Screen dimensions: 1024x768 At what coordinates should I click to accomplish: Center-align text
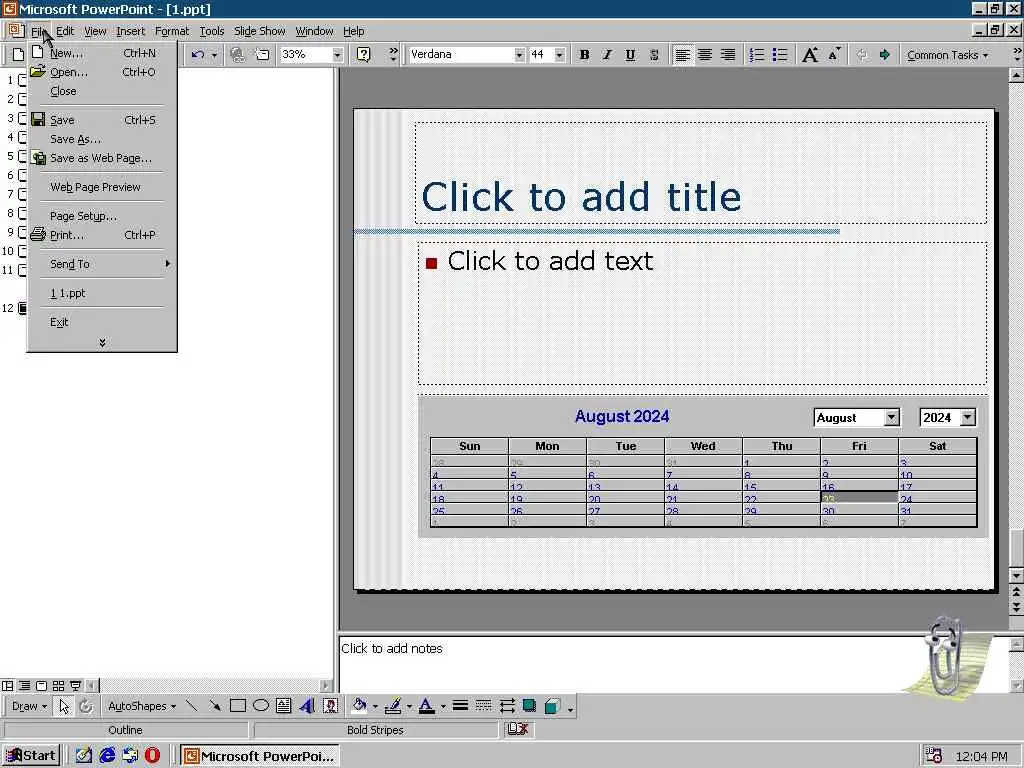pyautogui.click(x=705, y=55)
